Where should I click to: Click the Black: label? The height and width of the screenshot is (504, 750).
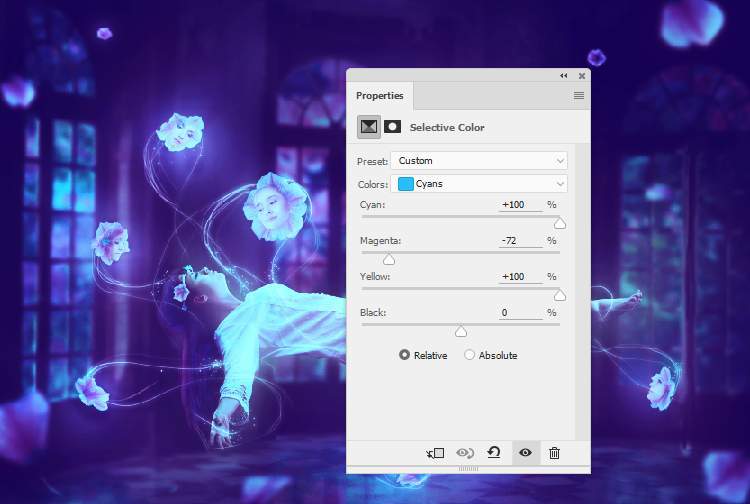click(373, 313)
